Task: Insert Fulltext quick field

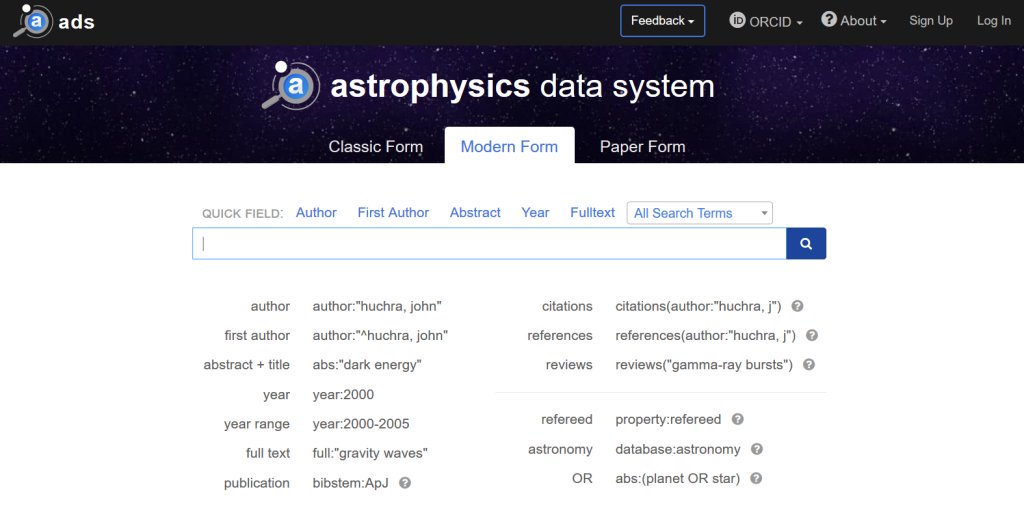Action: 592,212
